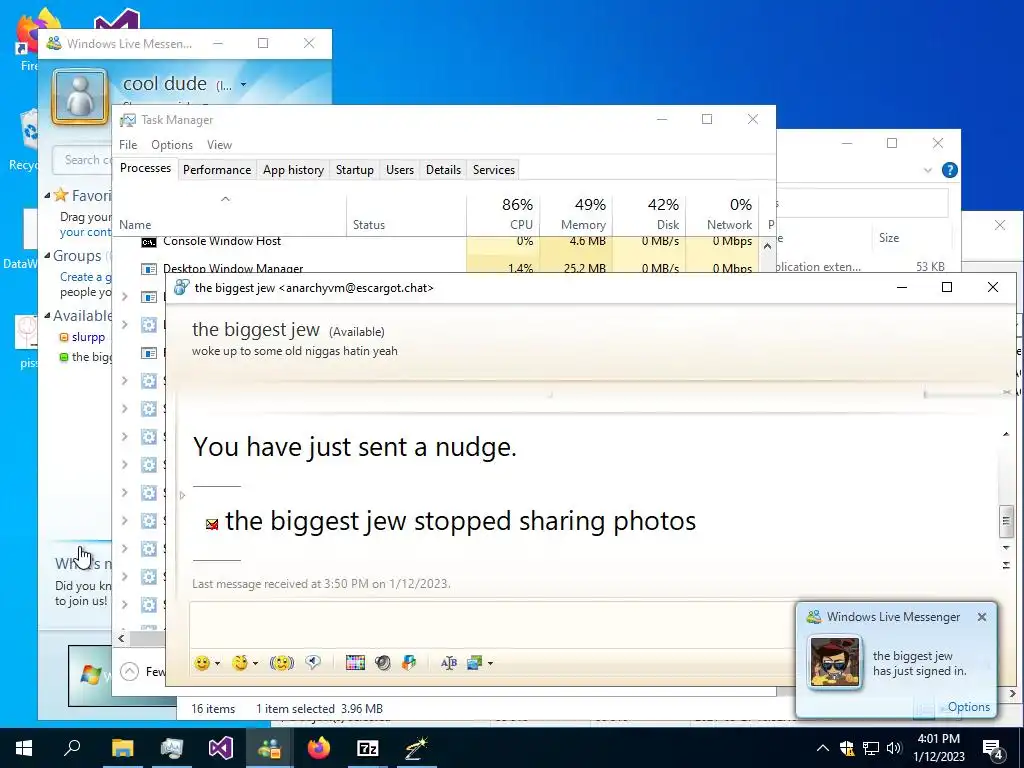Image resolution: width=1024 pixels, height=768 pixels.
Task: Click Fewer details arrow in Task Manager
Action: pyautogui.click(x=130, y=671)
